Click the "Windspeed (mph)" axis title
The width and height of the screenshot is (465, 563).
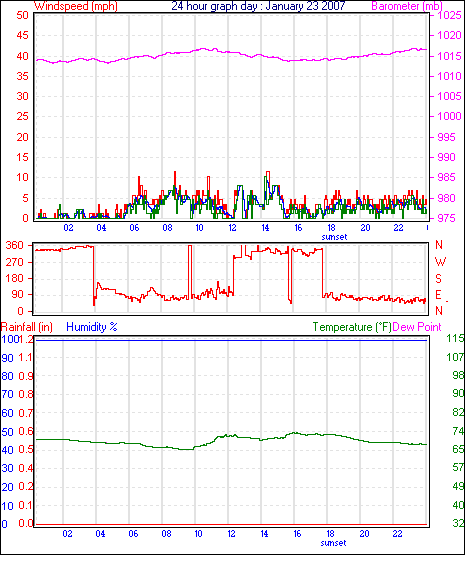[x=76, y=6]
